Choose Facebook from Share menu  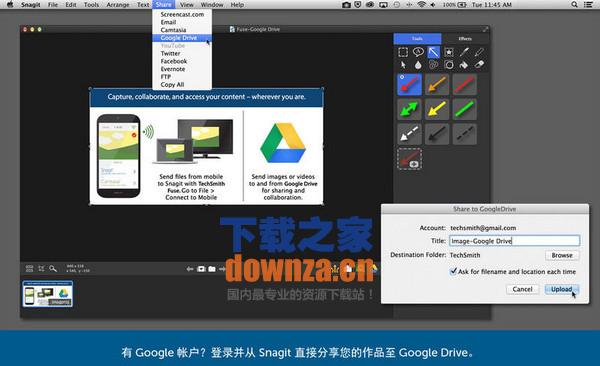182,61
